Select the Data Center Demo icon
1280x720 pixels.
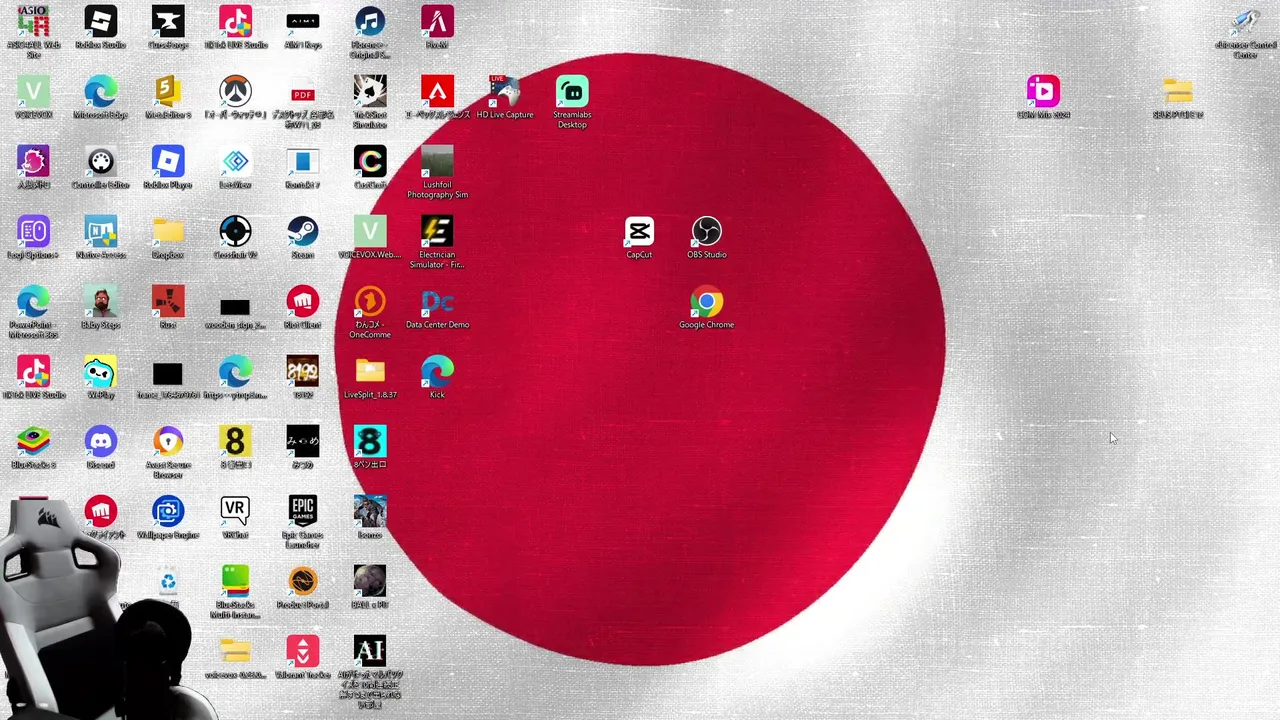pyautogui.click(x=437, y=302)
